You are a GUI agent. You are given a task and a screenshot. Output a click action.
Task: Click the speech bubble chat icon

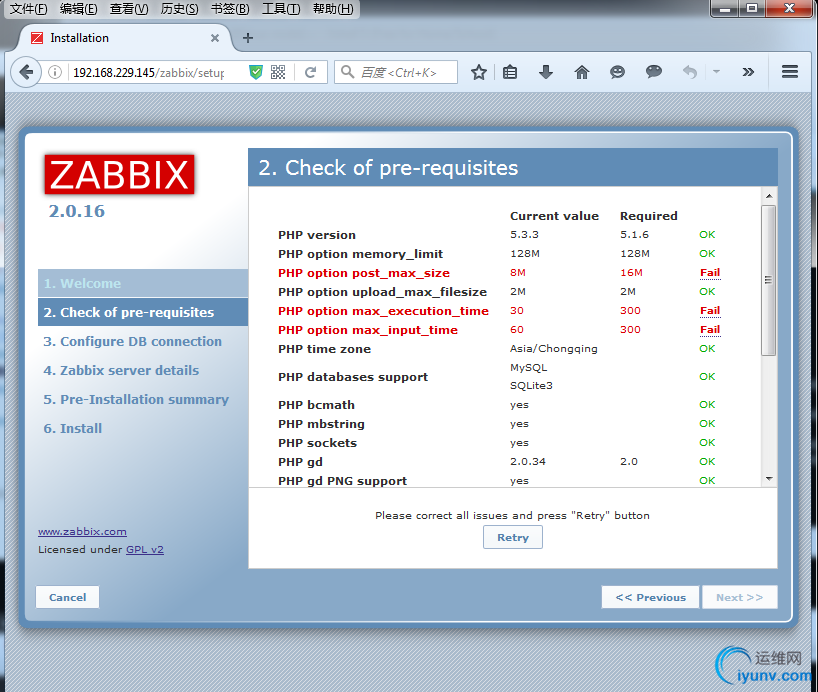click(x=654, y=71)
